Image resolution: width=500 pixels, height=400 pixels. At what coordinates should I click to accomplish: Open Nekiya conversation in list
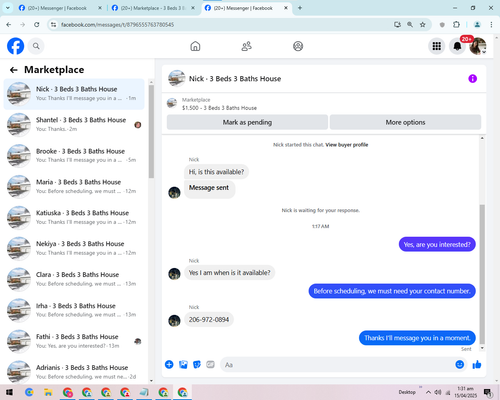tap(74, 248)
